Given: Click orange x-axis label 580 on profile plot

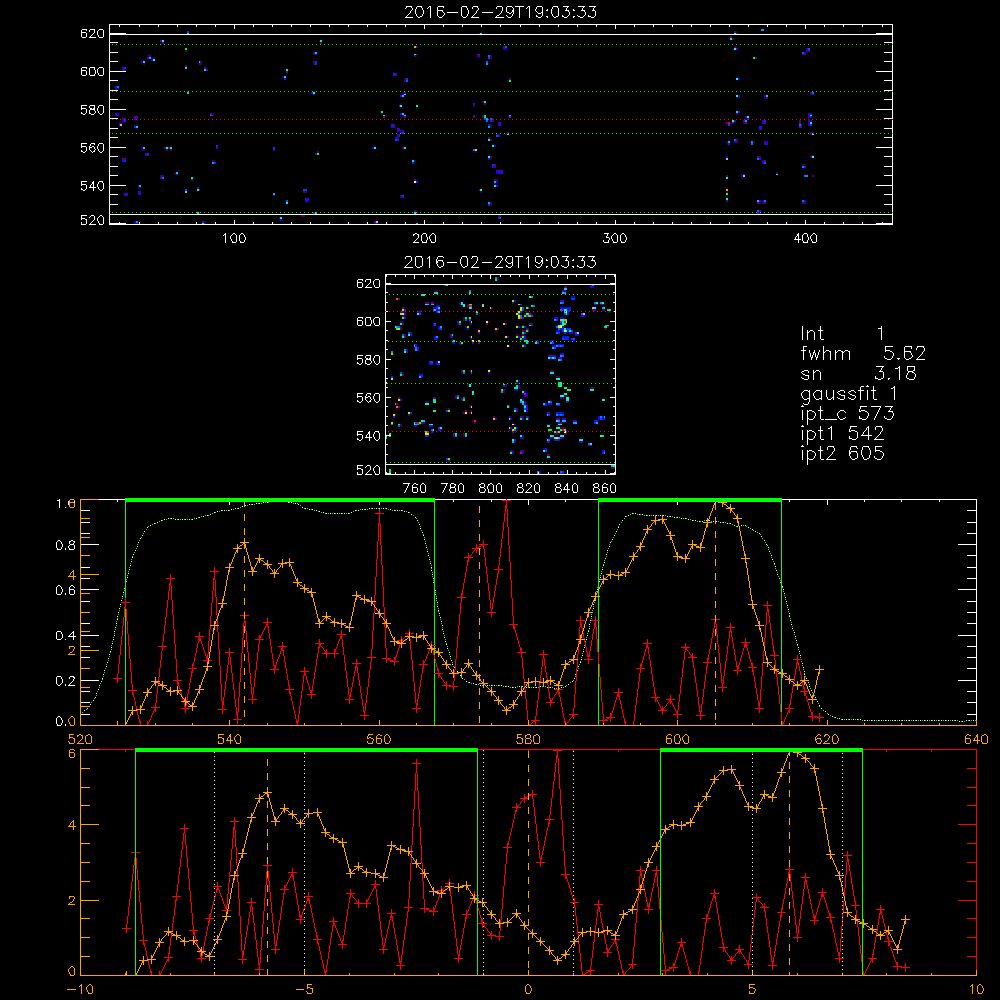Looking at the screenshot, I should pos(528,740).
